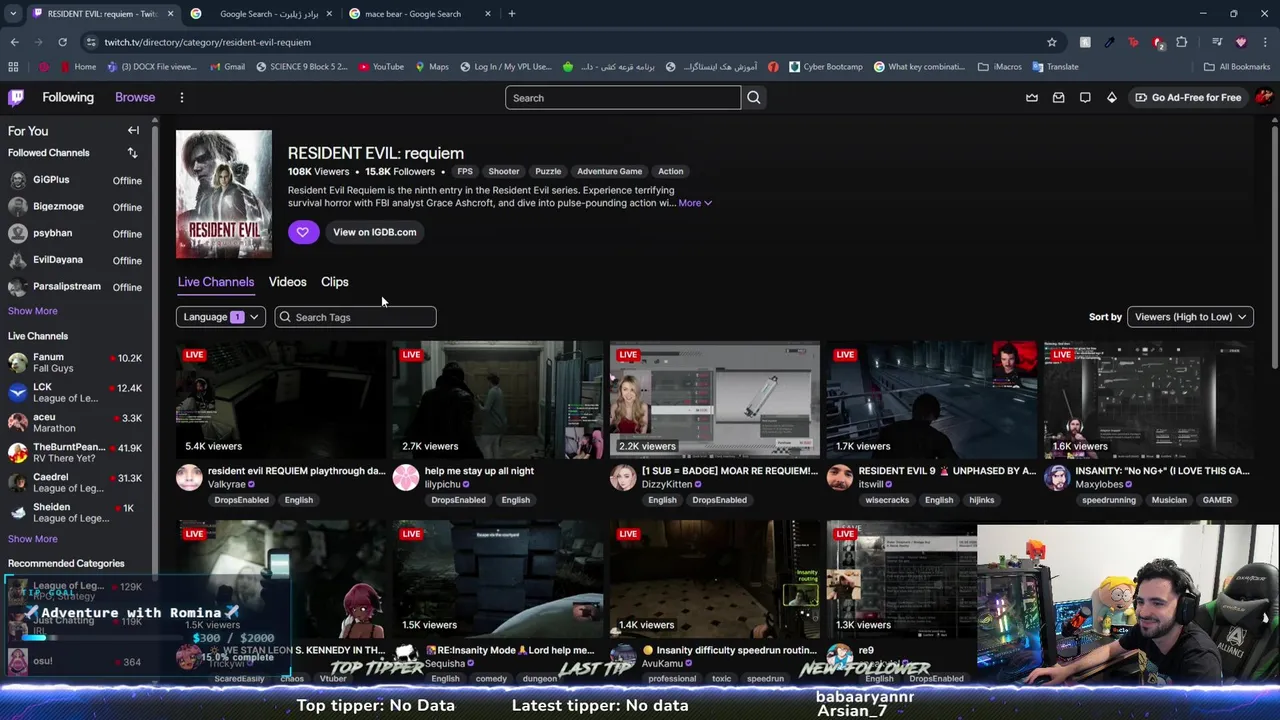Screen dimensions: 1280x720
Task: Open the Language filter dropdown
Action: pos(220,317)
